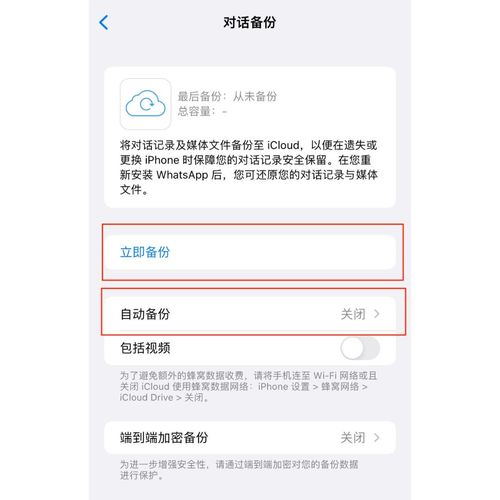Tap the 对话备份 page title

pos(250,23)
